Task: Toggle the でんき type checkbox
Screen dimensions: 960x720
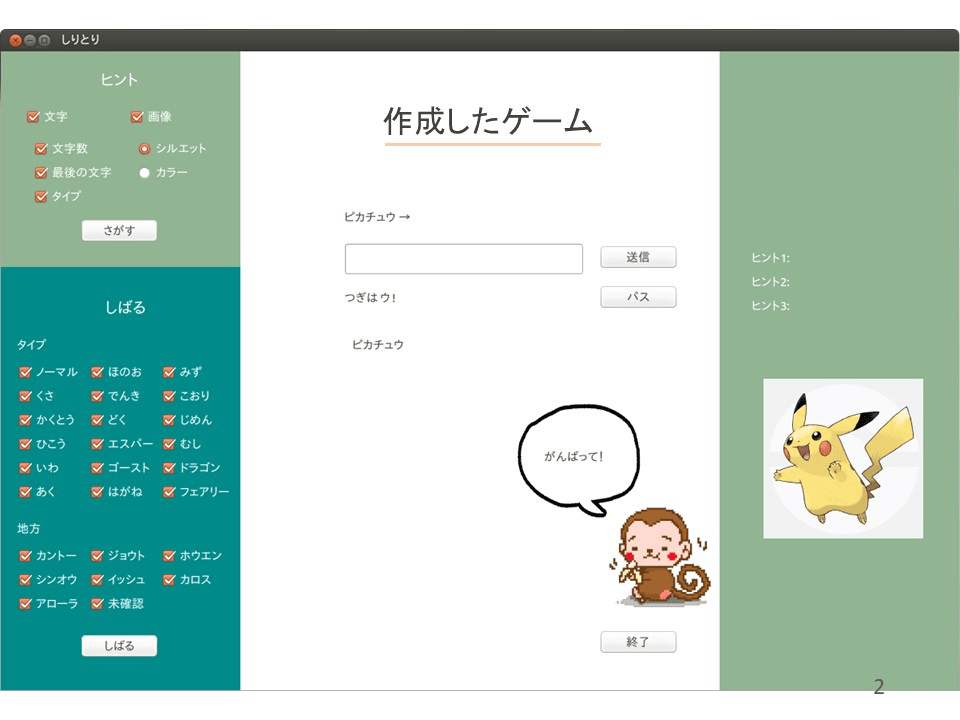Action: coord(97,396)
